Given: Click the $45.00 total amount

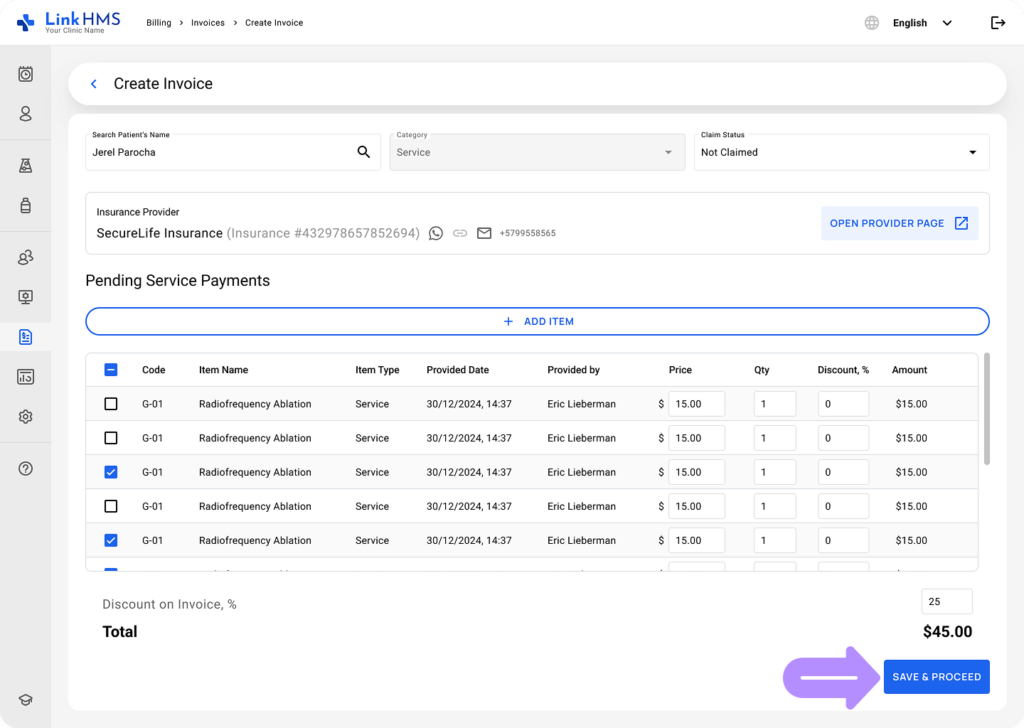Looking at the screenshot, I should click(x=947, y=631).
